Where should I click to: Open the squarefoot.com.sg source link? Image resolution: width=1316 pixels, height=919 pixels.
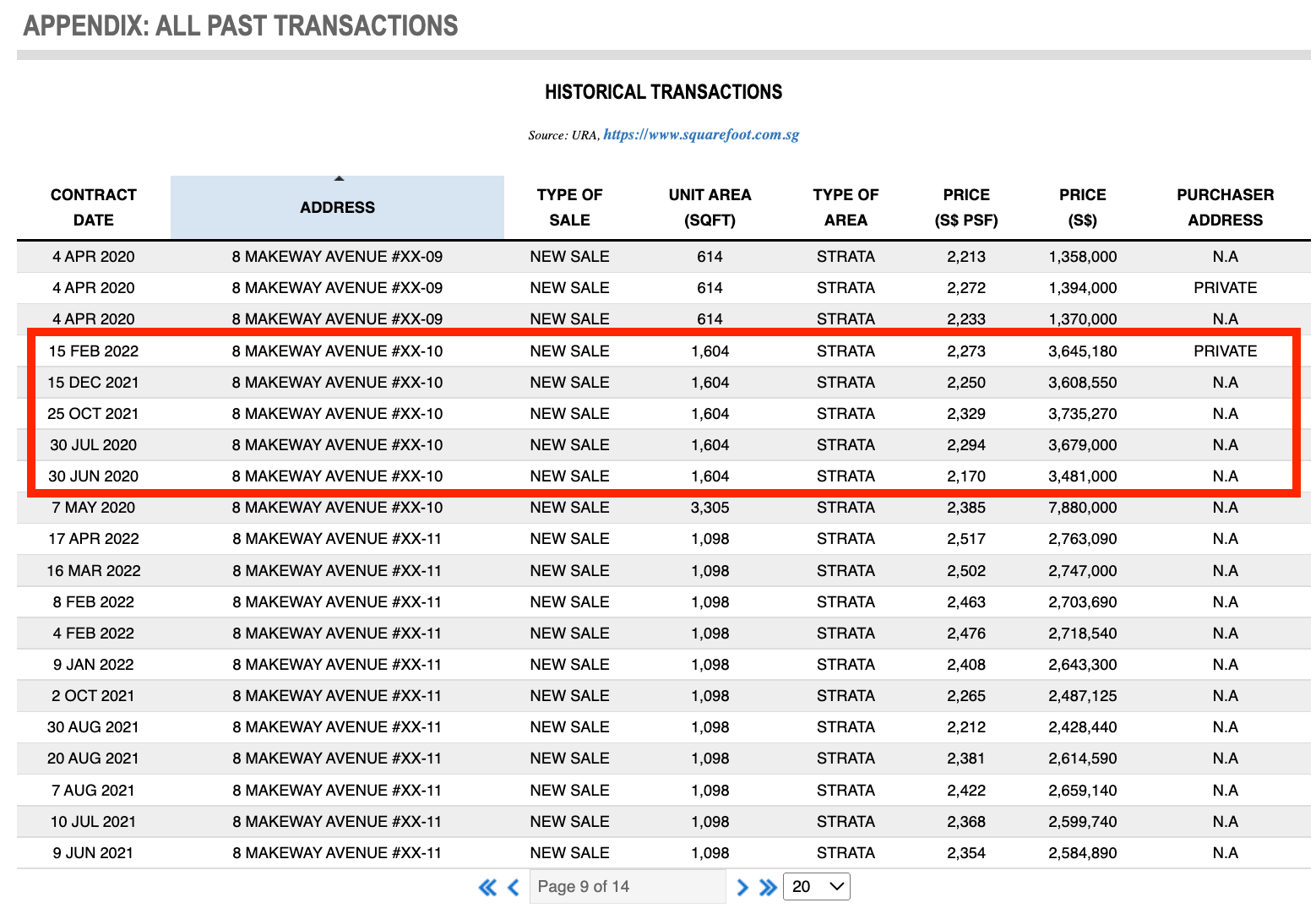pos(701,134)
